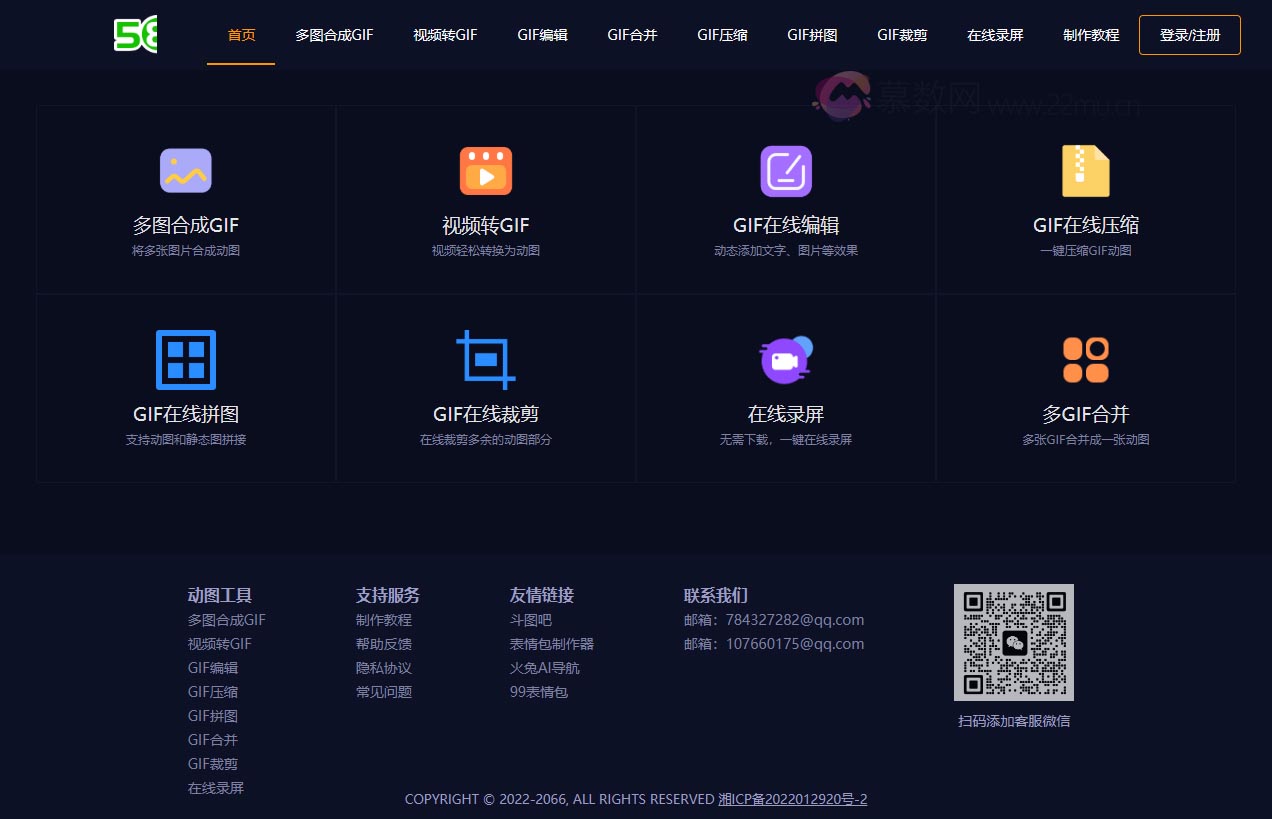The height and width of the screenshot is (819, 1272).
Task: Follow the 火兔AI导航 footer link
Action: pyautogui.click(x=544, y=668)
